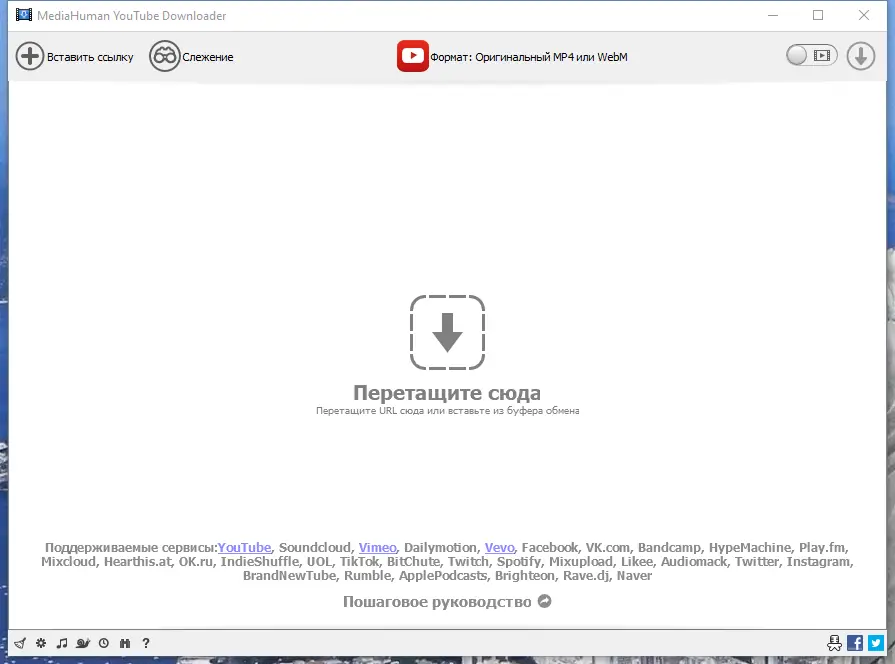
Task: Click the support character icon beside Facebook icon
Action: tap(834, 643)
